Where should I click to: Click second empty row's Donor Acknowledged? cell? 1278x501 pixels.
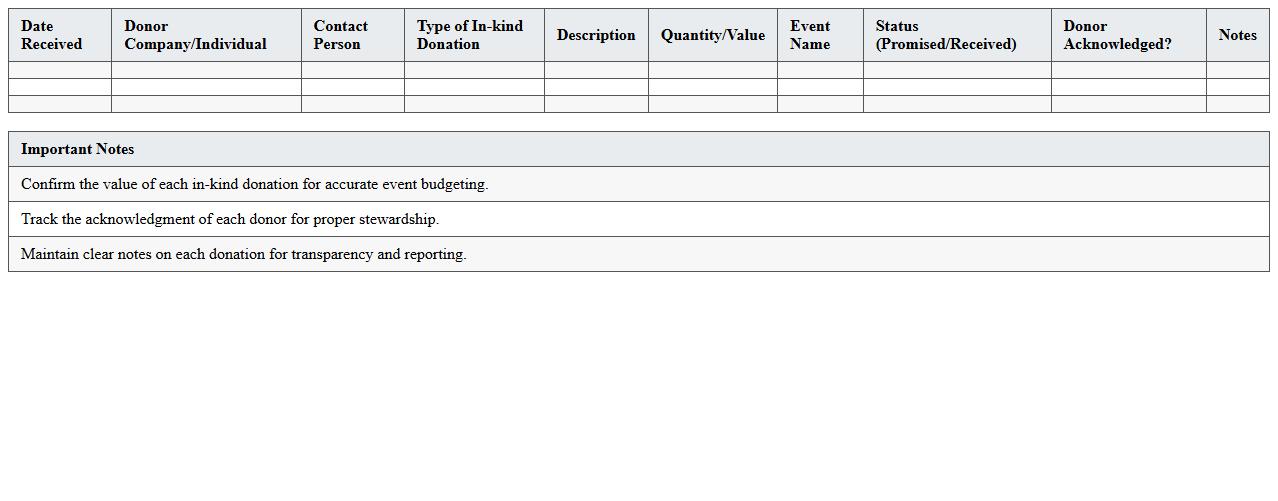point(1128,87)
